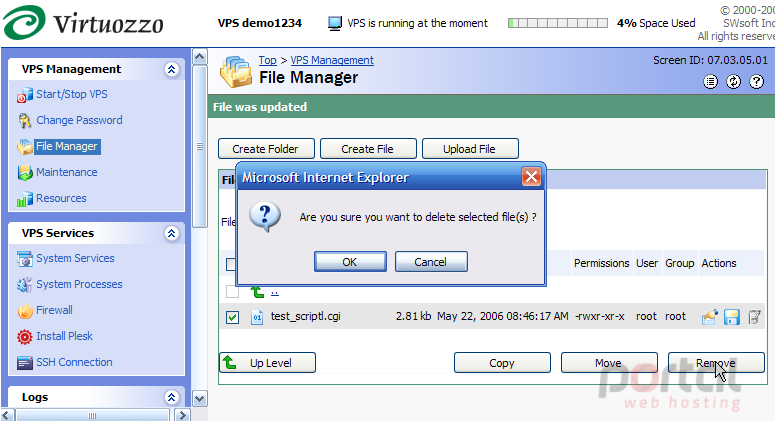Toggle the select-all checkbox in table header
The image size is (776, 422).
pos(231,264)
